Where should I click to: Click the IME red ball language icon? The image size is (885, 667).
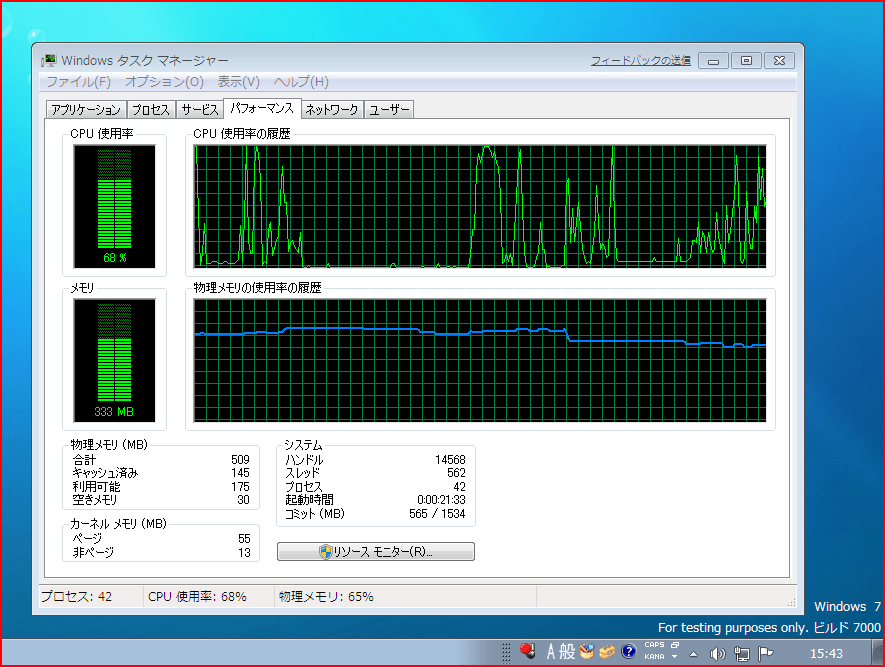(528, 651)
